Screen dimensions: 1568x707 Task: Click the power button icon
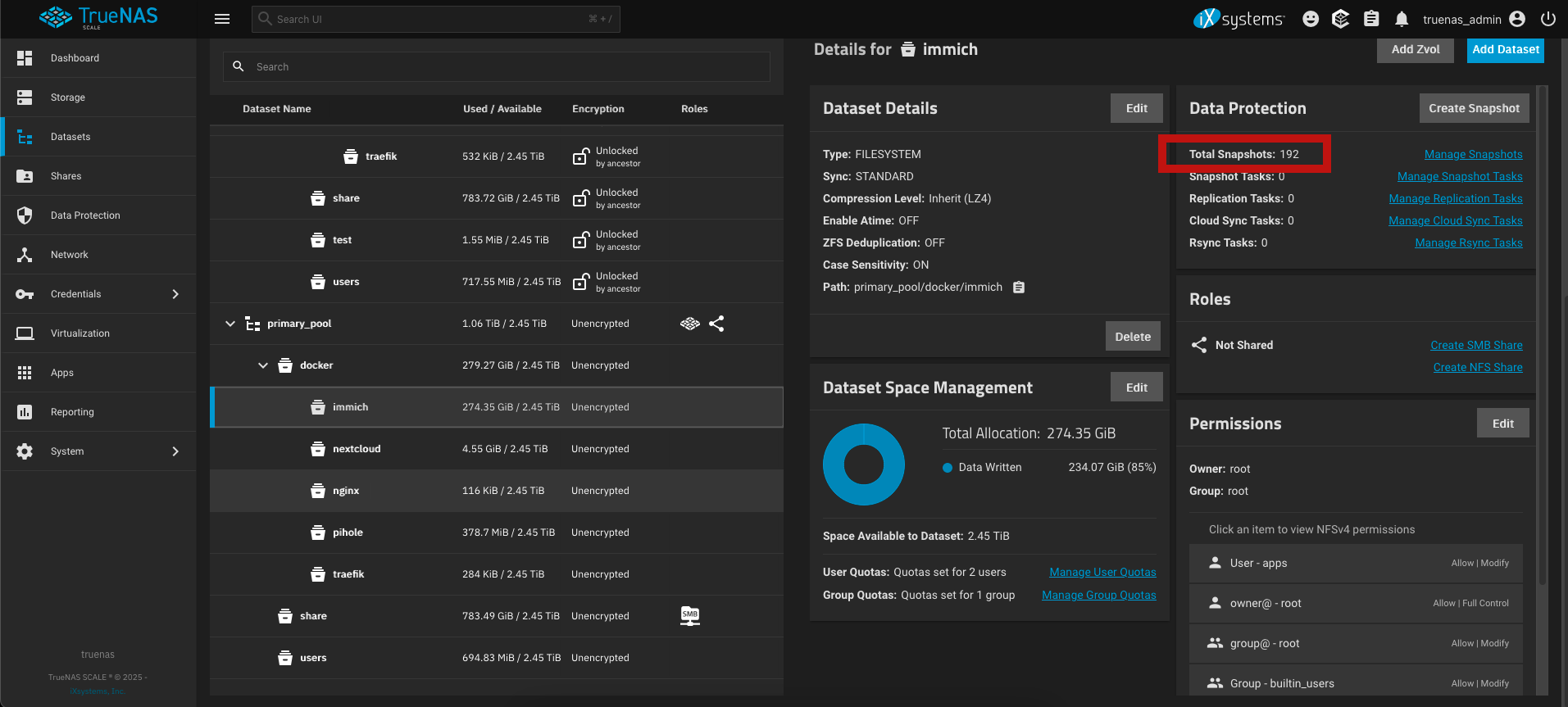[x=1548, y=19]
